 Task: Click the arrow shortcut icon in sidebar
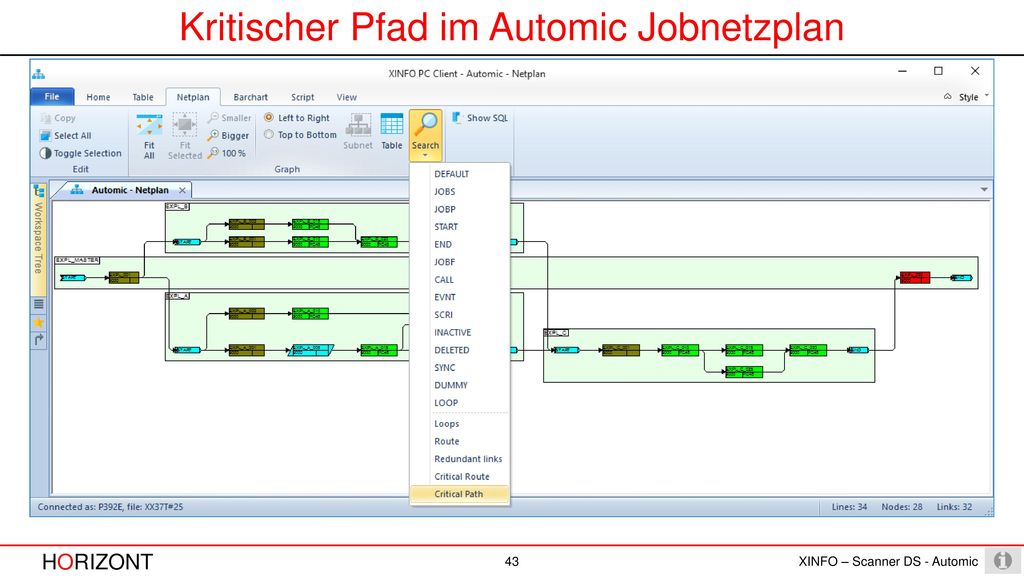click(39, 340)
